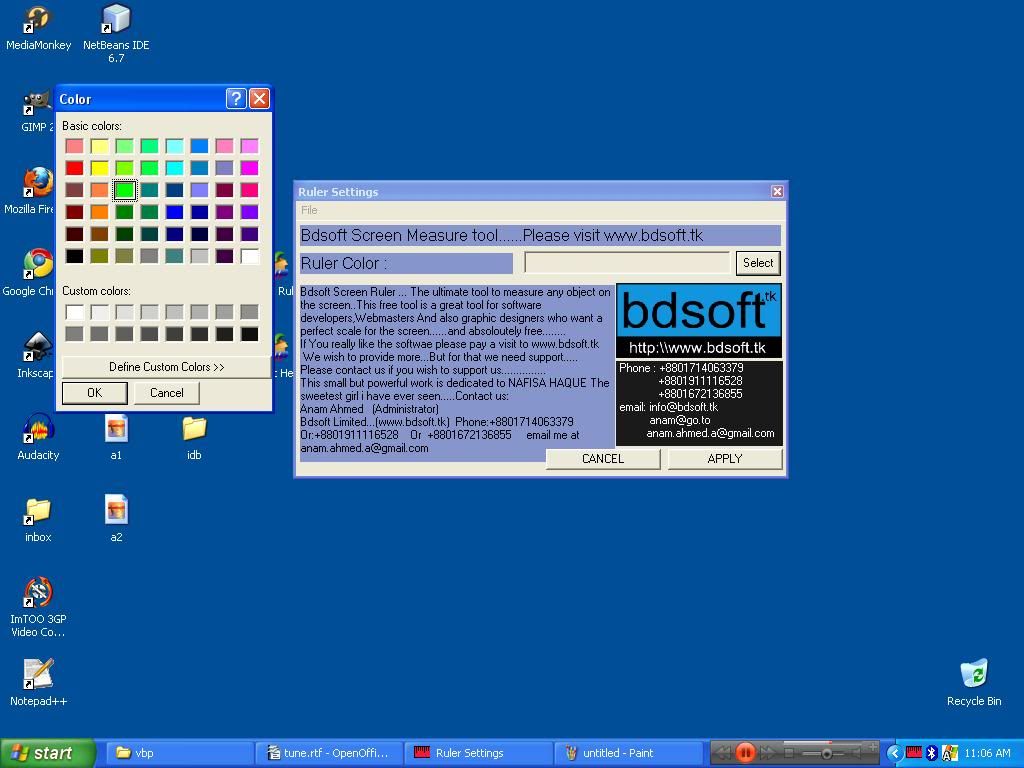Pause playback in the taskbar media player
Screen dimensions: 1024x768
click(x=745, y=752)
